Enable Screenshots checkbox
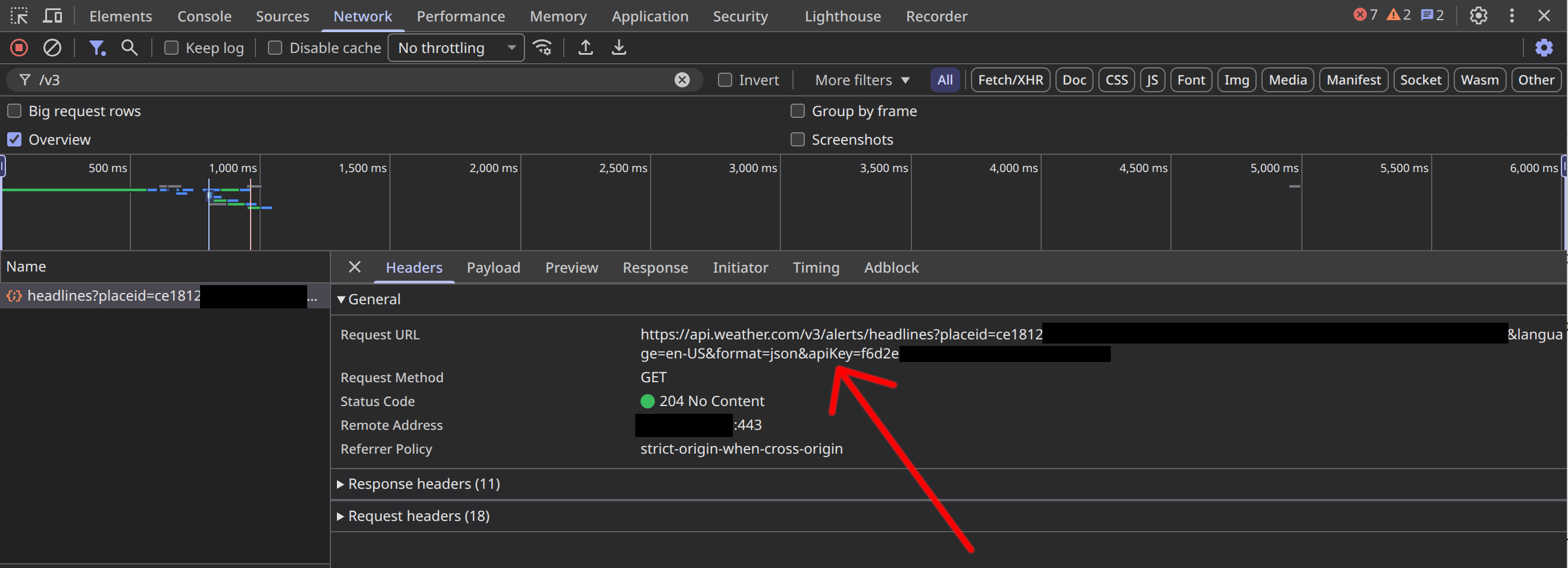 pyautogui.click(x=797, y=139)
